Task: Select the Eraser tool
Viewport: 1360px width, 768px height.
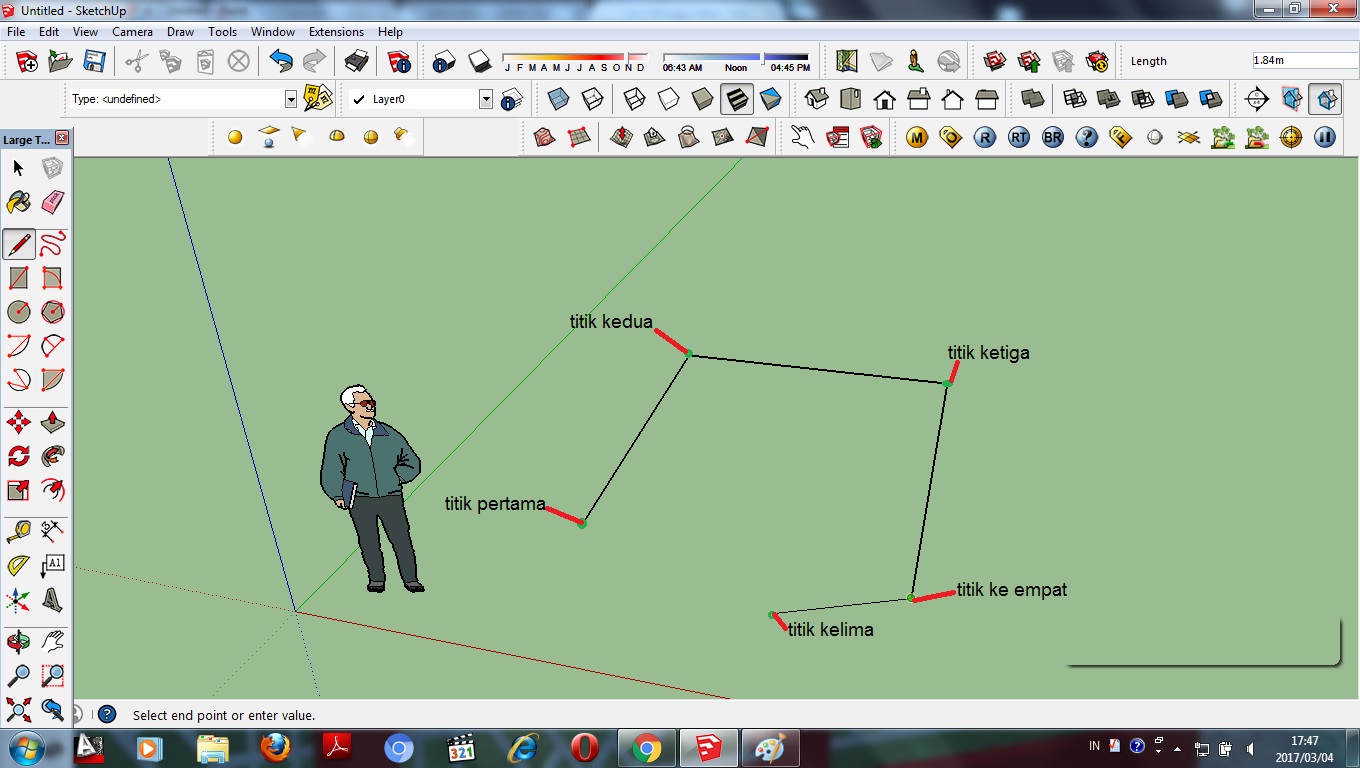Action: pyautogui.click(x=52, y=198)
